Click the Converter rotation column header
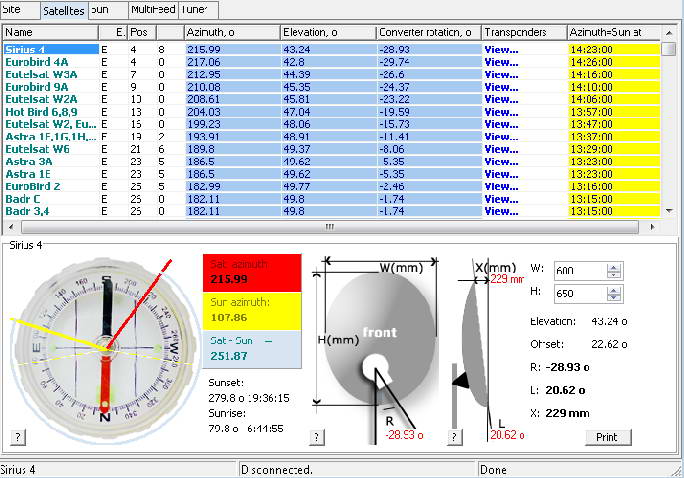The height and width of the screenshot is (478, 684). [x=429, y=32]
